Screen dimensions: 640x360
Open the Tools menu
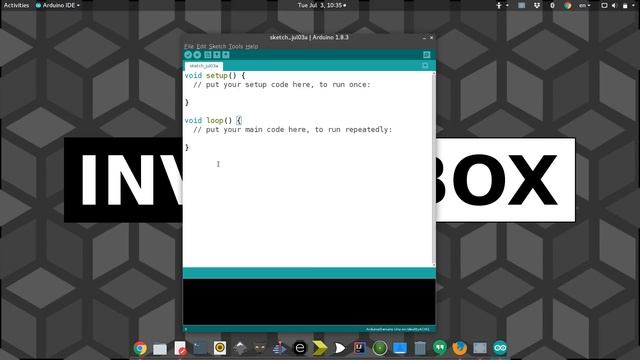point(236,46)
